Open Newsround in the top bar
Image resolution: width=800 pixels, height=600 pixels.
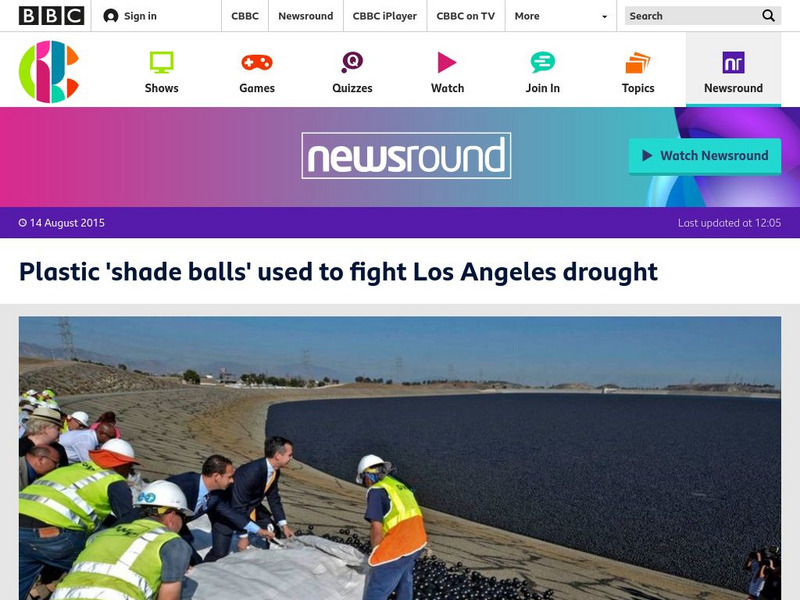(x=306, y=16)
